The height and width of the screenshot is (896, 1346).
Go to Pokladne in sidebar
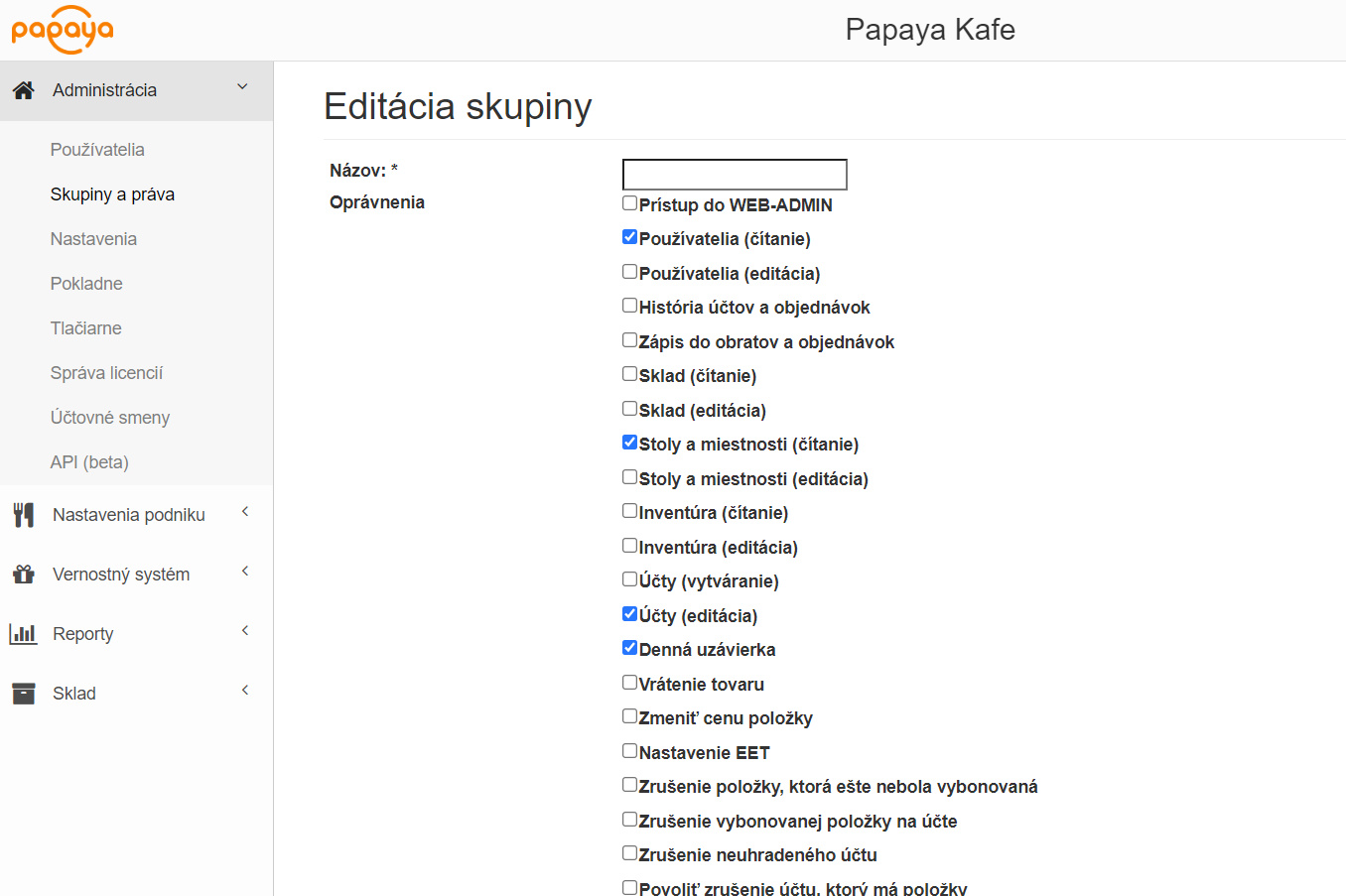(86, 284)
